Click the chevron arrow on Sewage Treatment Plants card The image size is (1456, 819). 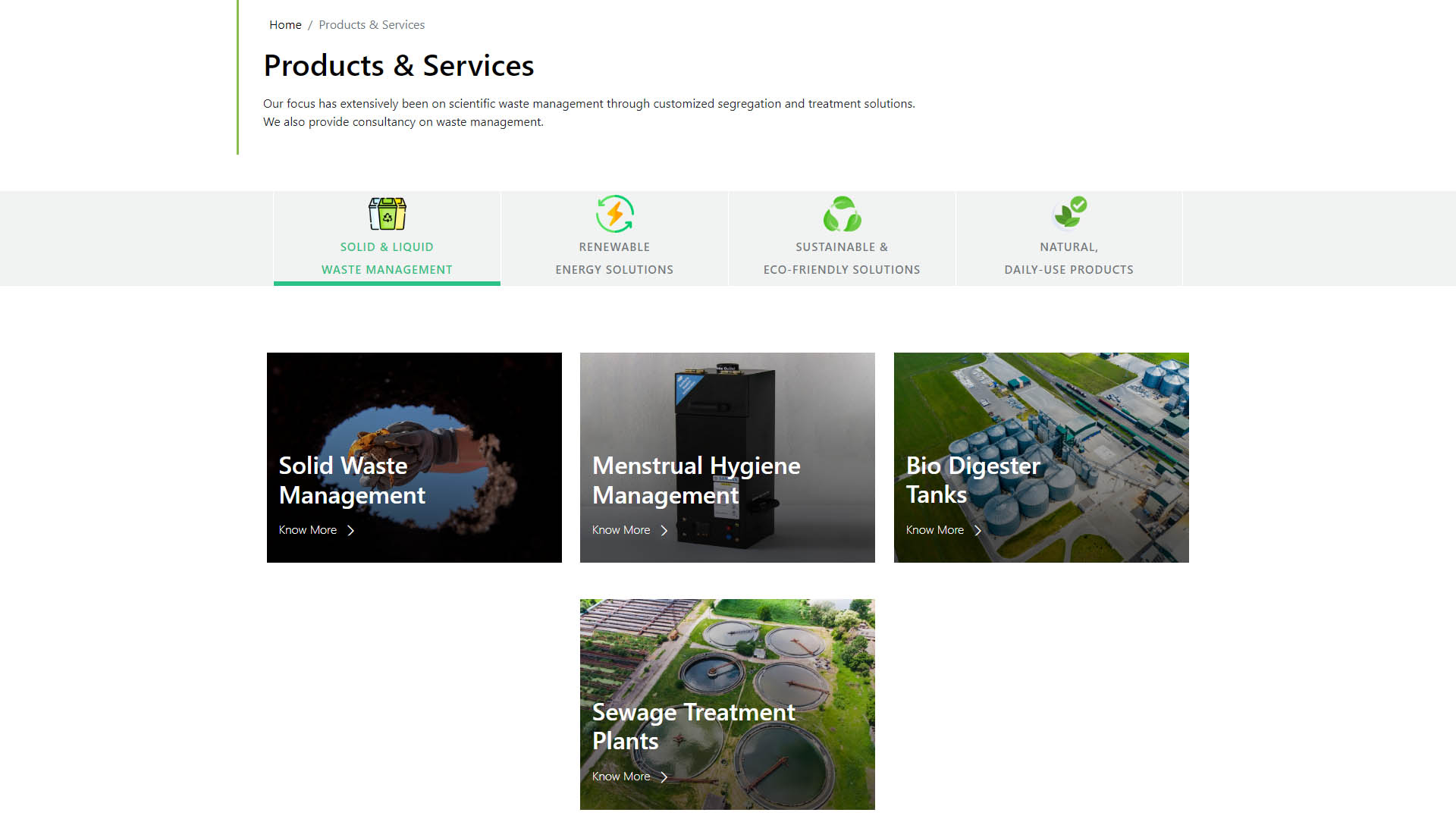point(664,777)
